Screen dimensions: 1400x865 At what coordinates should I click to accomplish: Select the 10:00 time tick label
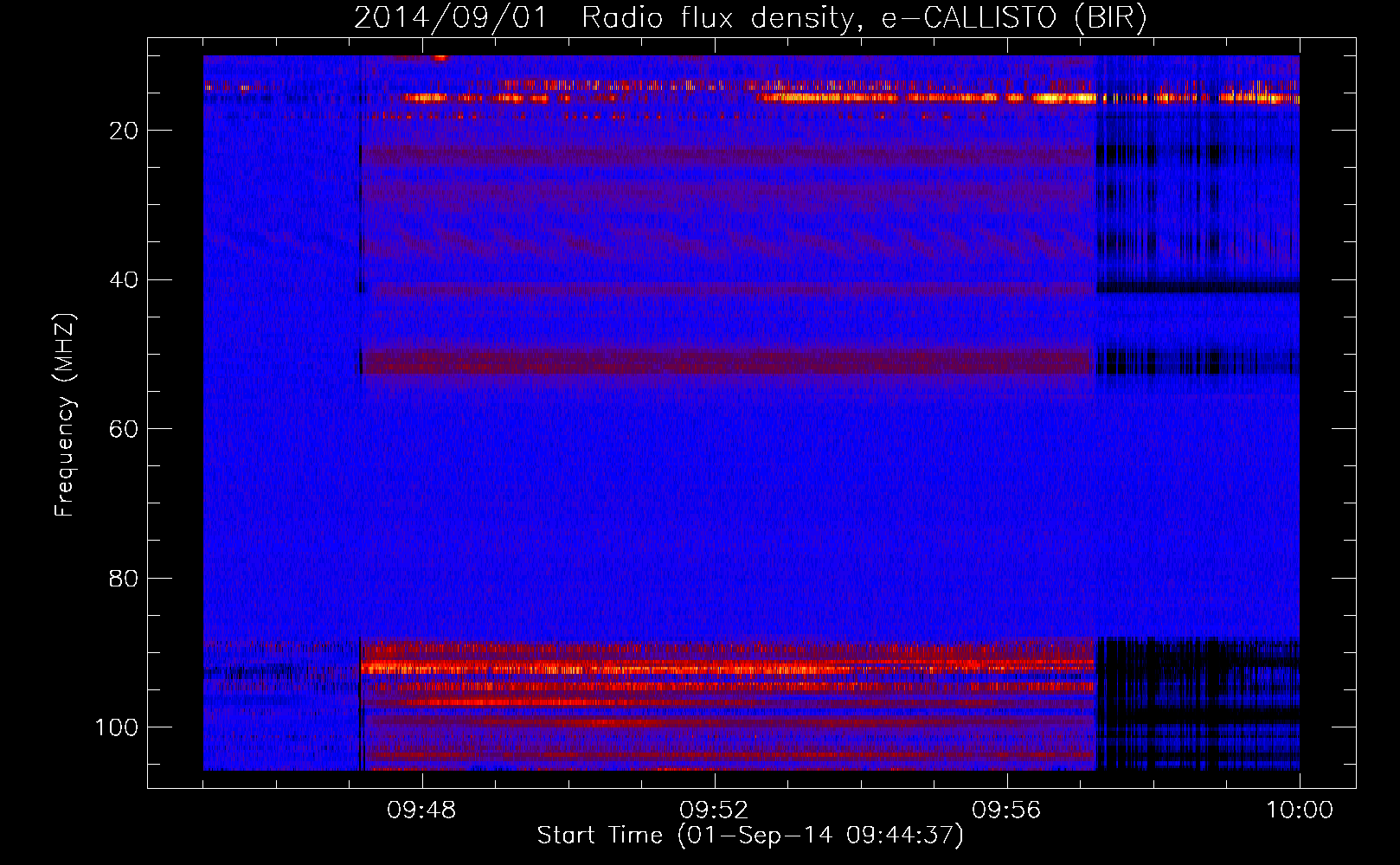1299,811
